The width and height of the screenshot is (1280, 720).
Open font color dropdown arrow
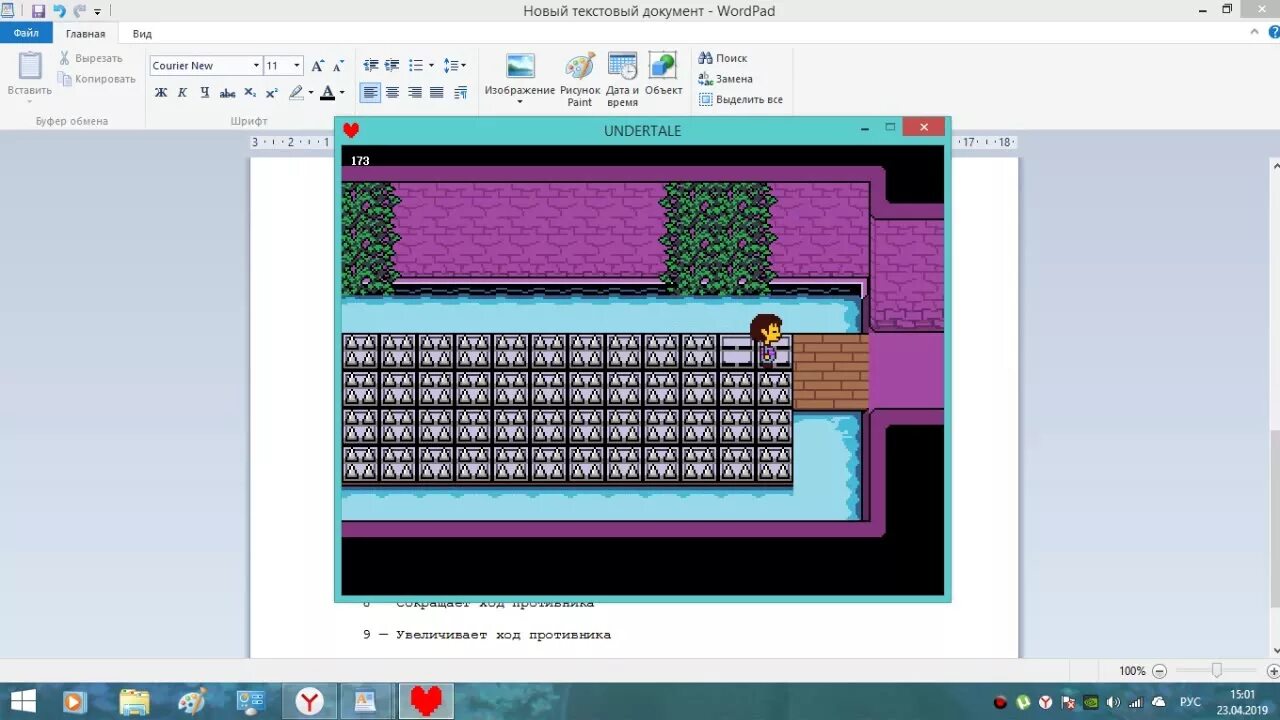click(342, 93)
